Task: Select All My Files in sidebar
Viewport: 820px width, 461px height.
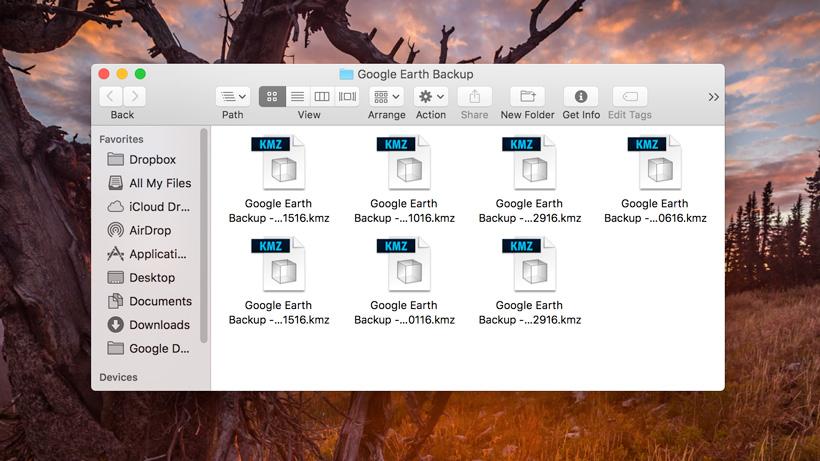Action: click(x=159, y=183)
